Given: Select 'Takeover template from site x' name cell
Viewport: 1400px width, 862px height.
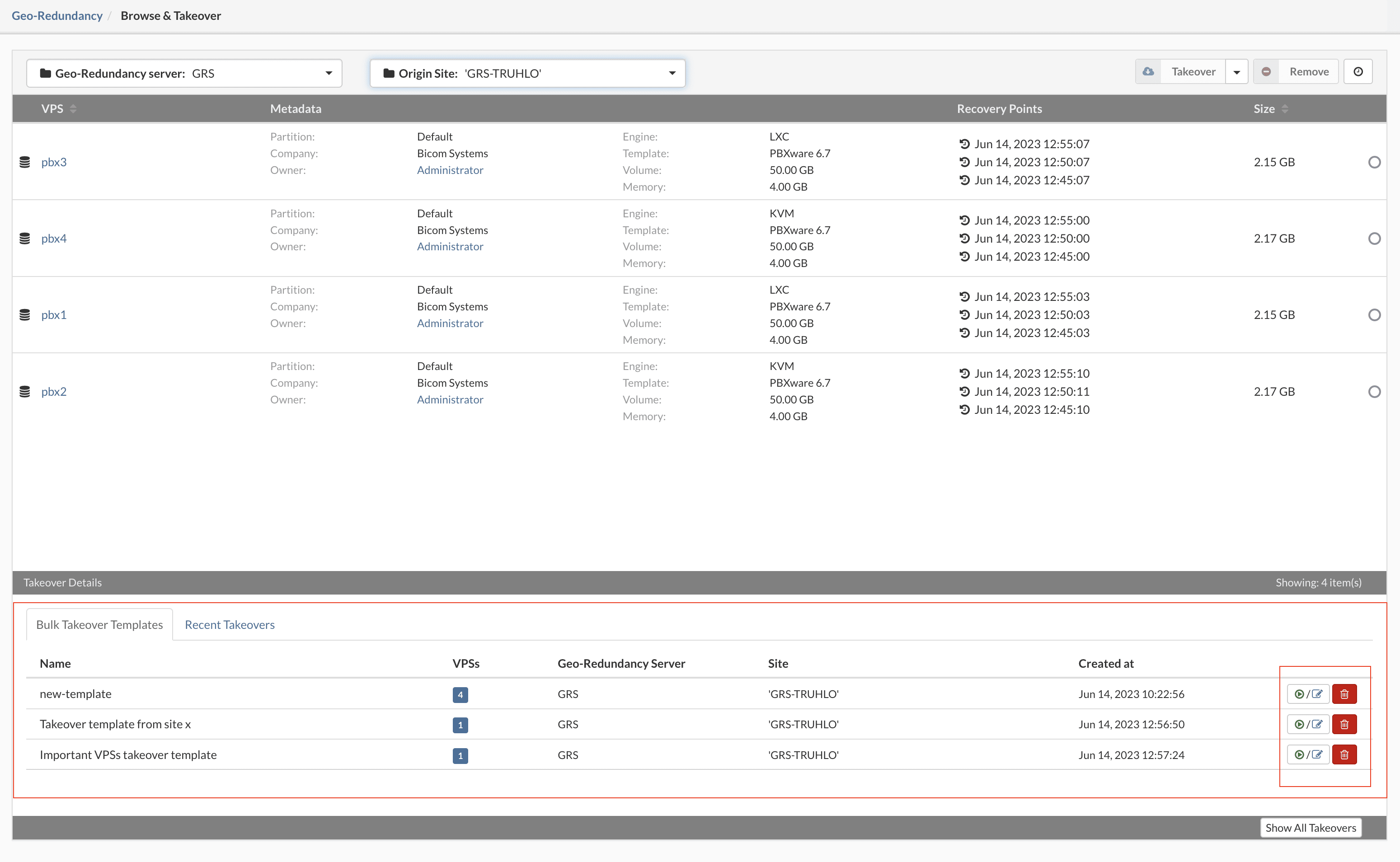Looking at the screenshot, I should coord(115,725).
